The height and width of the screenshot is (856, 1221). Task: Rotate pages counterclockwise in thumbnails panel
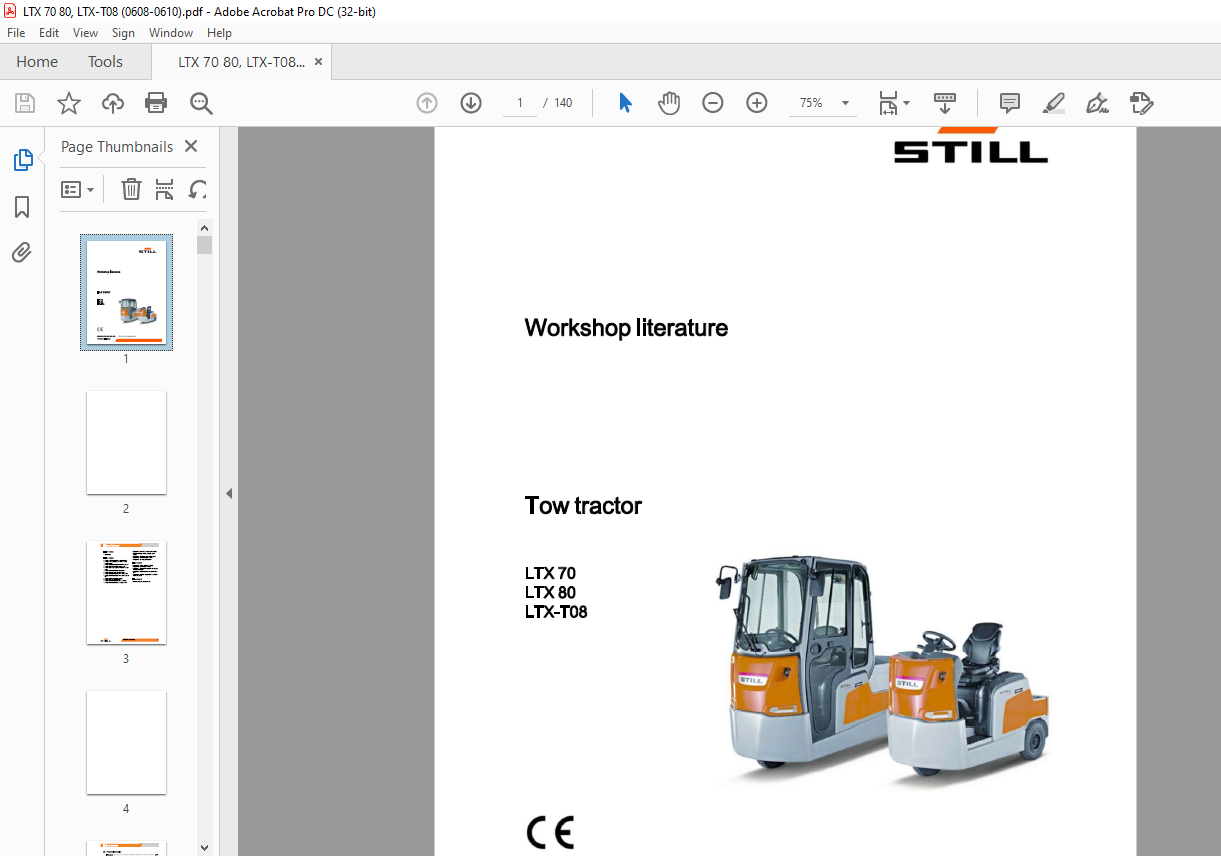[198, 189]
